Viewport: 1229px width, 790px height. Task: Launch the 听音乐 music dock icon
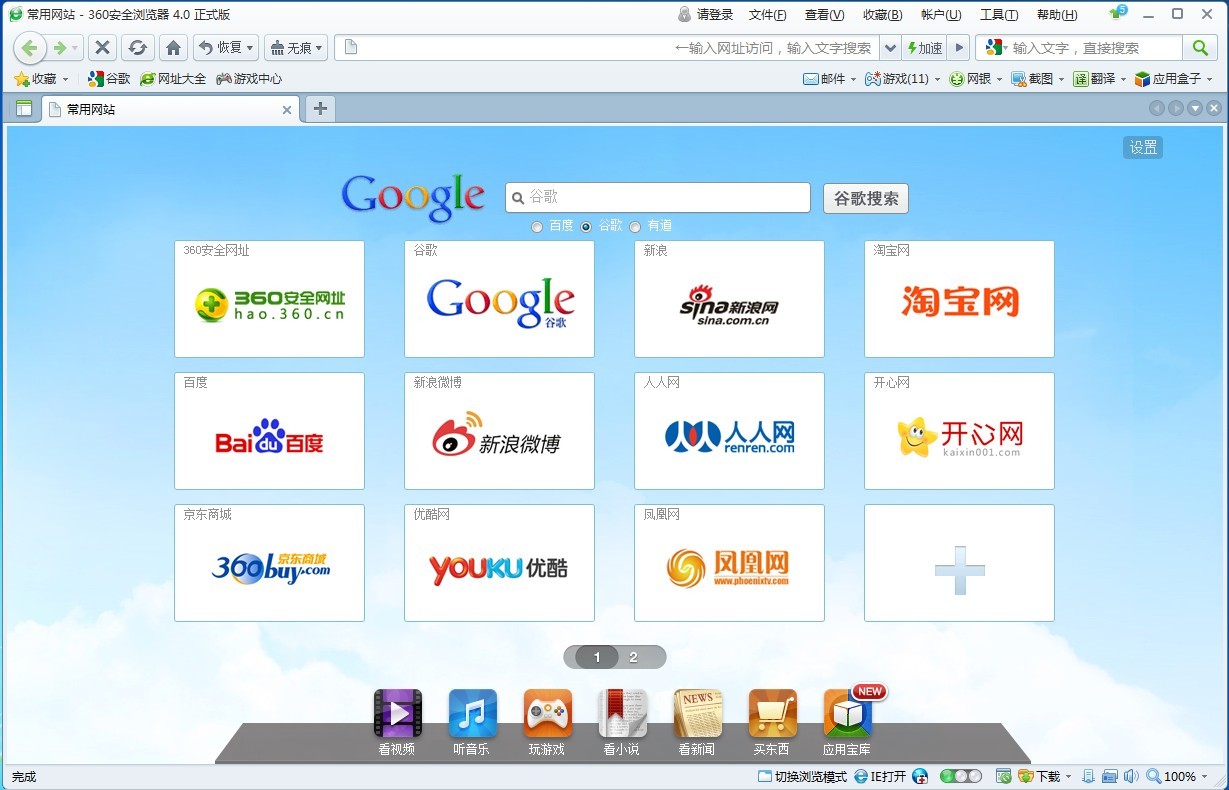pyautogui.click(x=472, y=714)
